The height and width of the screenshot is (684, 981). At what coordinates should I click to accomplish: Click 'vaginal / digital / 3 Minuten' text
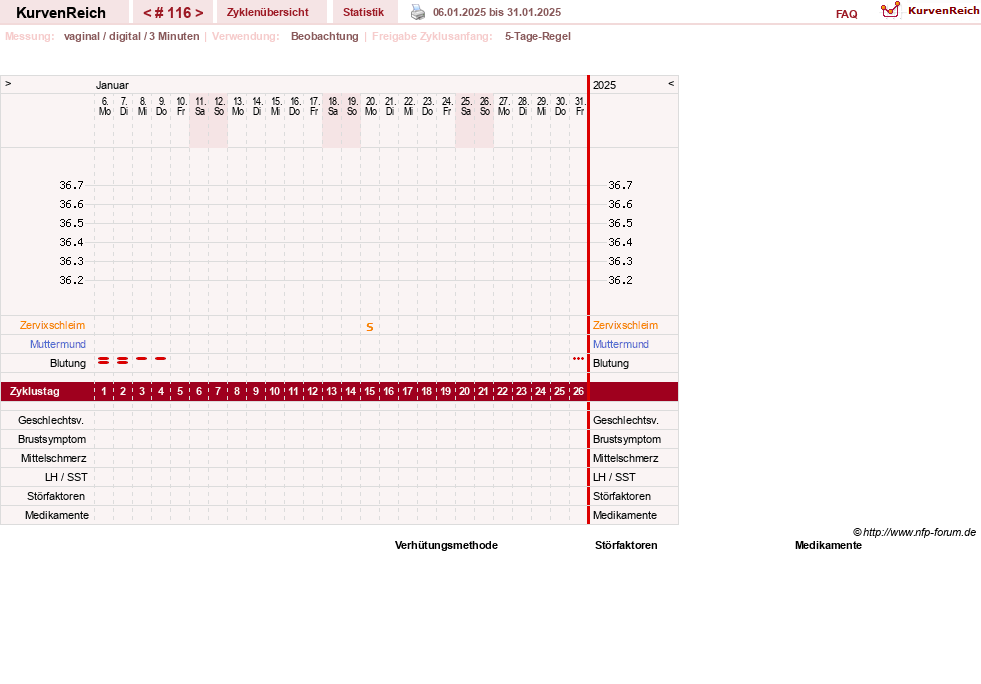click(131, 36)
